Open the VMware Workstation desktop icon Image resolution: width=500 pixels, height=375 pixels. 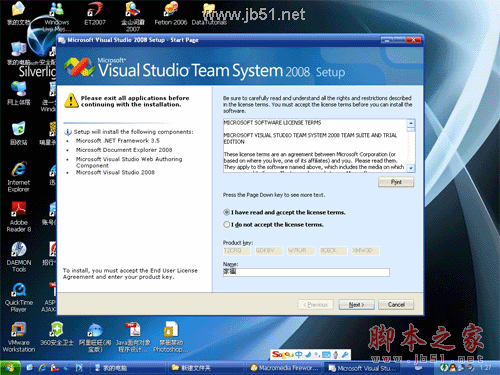click(x=18, y=337)
